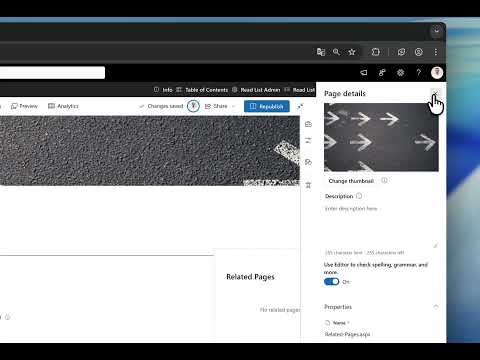Screen dimensions: 480x360
Task: Click the Preview command
Action: 25,106
